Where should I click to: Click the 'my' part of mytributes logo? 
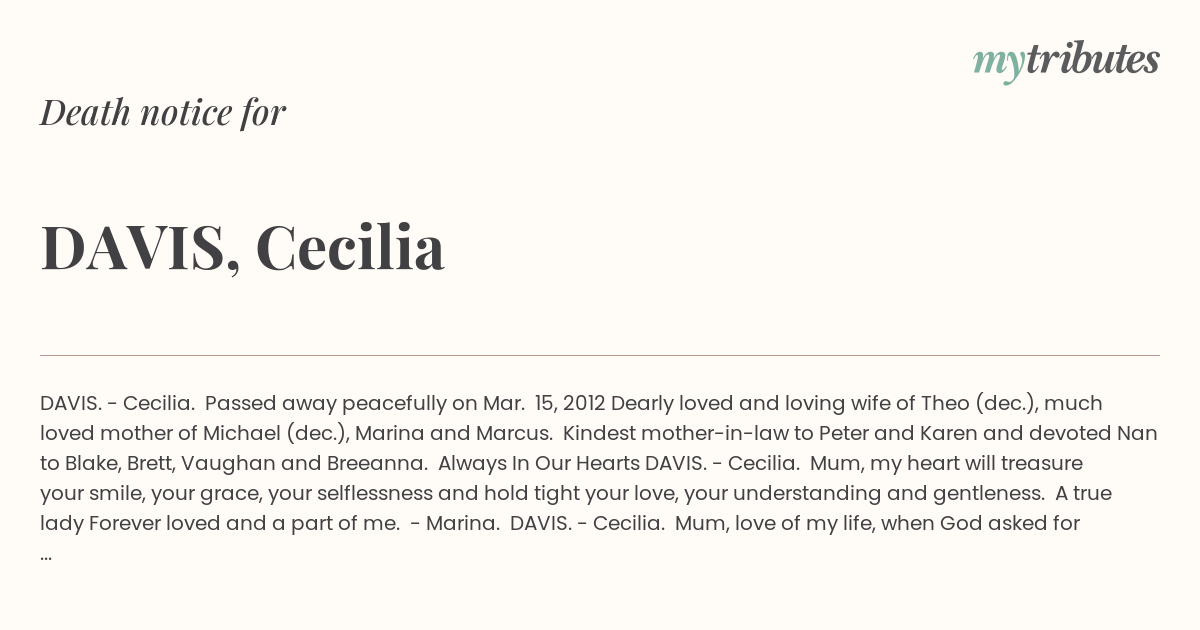(x=998, y=63)
